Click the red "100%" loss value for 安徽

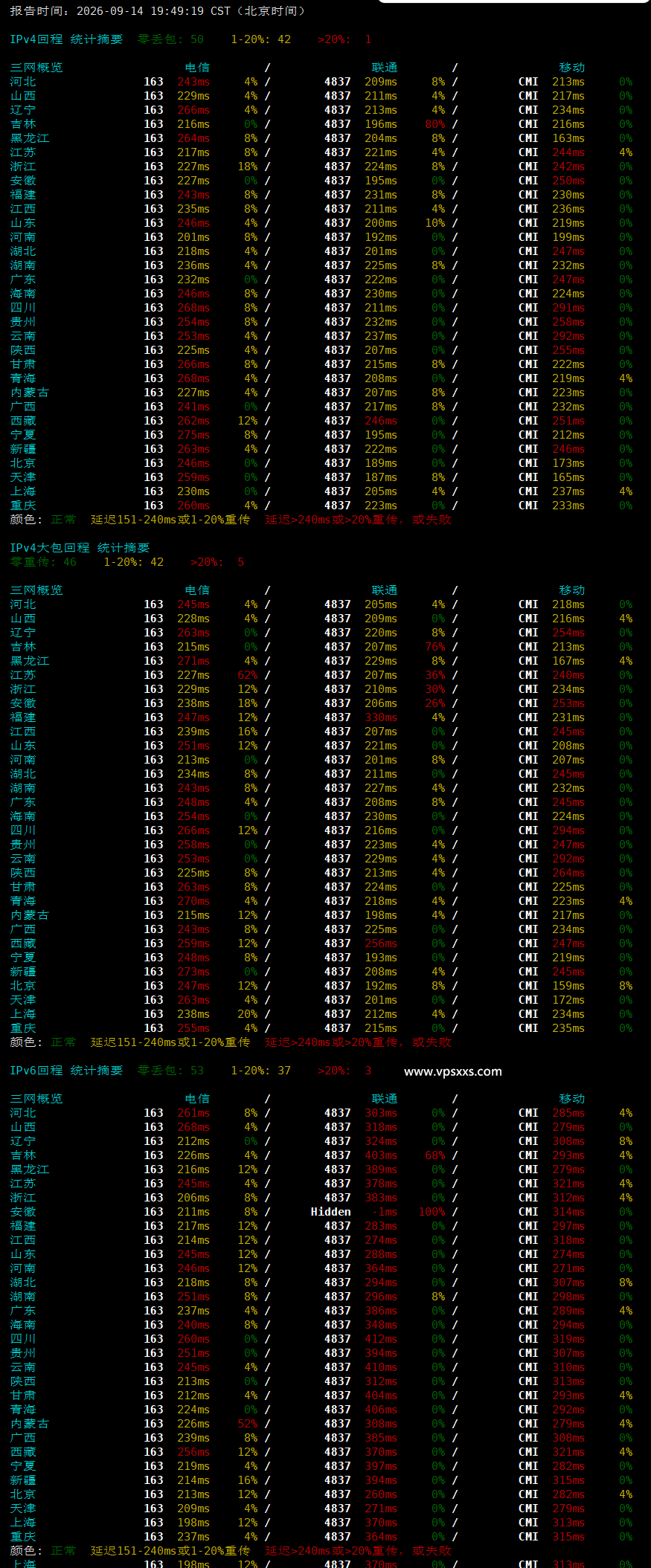click(x=432, y=1212)
